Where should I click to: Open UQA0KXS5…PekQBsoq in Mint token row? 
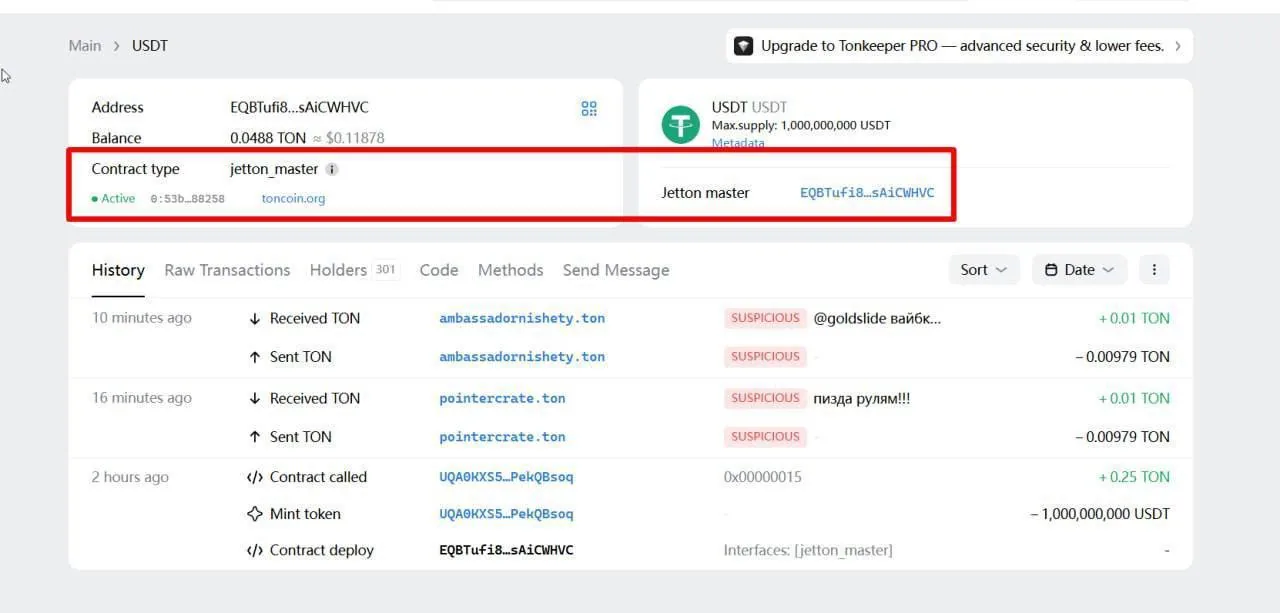coord(506,514)
